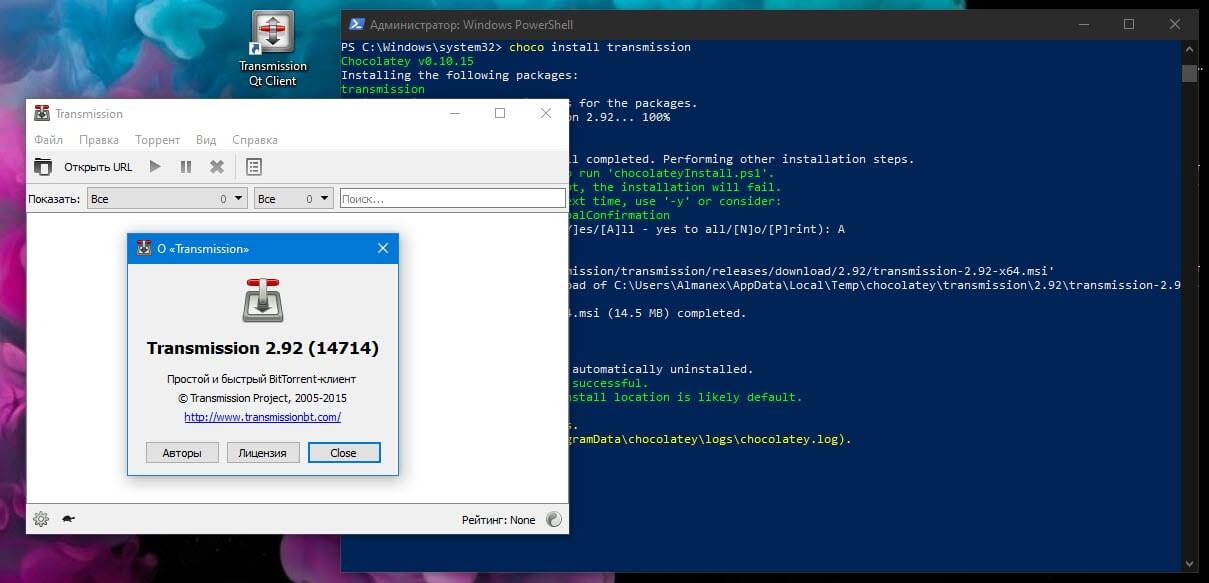1209x583 pixels.
Task: Expand the second Все tracker filter dropdown
Action: click(x=294, y=199)
